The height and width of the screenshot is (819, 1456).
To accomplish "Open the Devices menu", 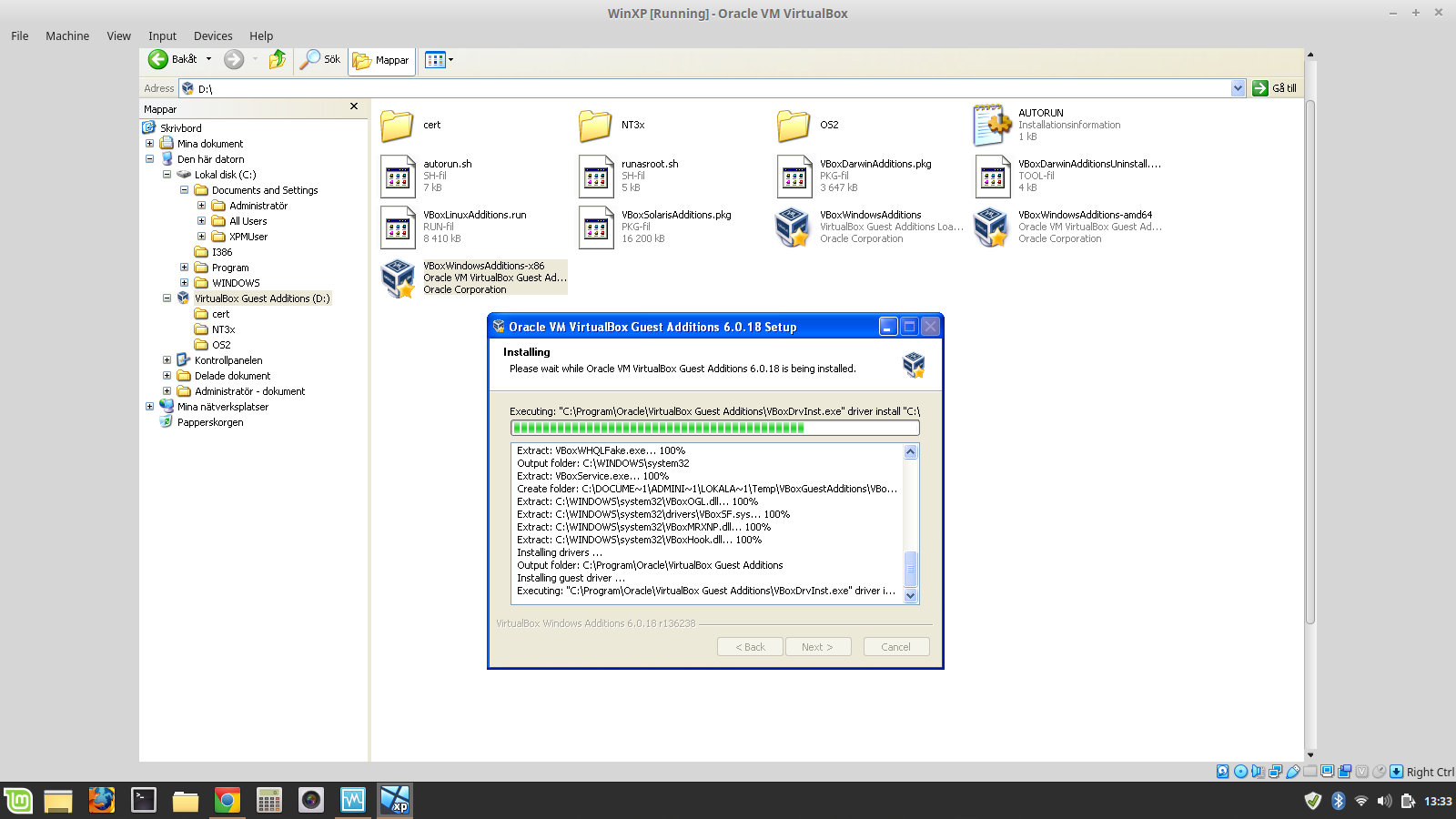I will [213, 36].
